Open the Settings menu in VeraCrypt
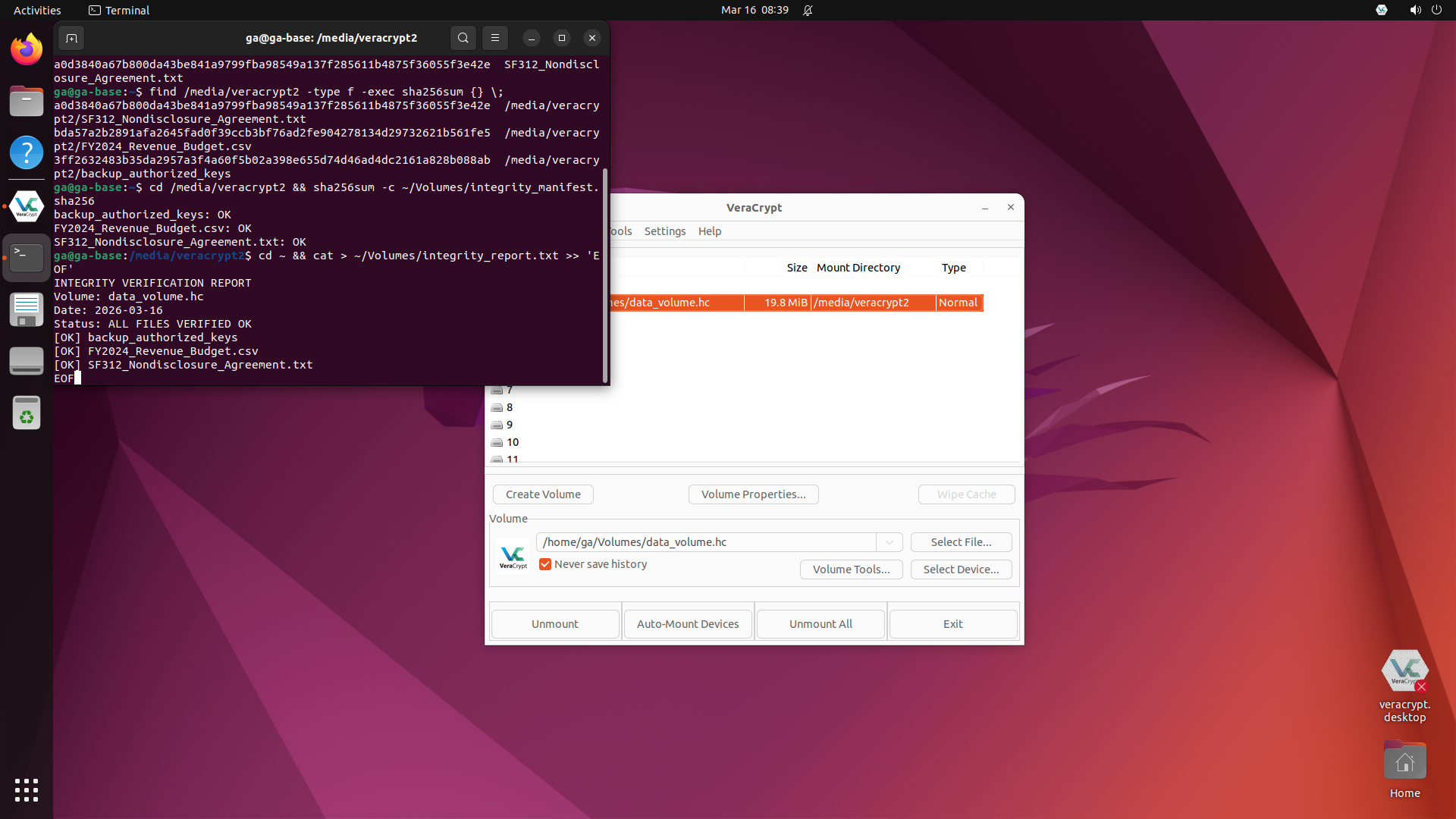The image size is (1456, 819). (664, 231)
